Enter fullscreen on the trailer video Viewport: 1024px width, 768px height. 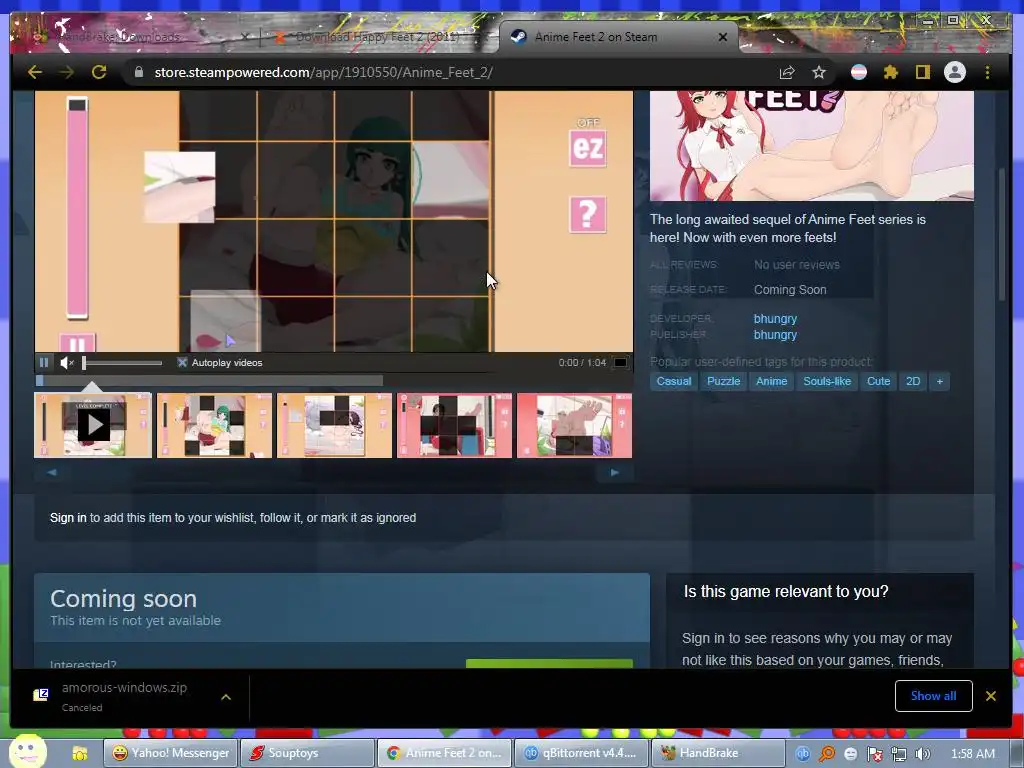(x=620, y=362)
